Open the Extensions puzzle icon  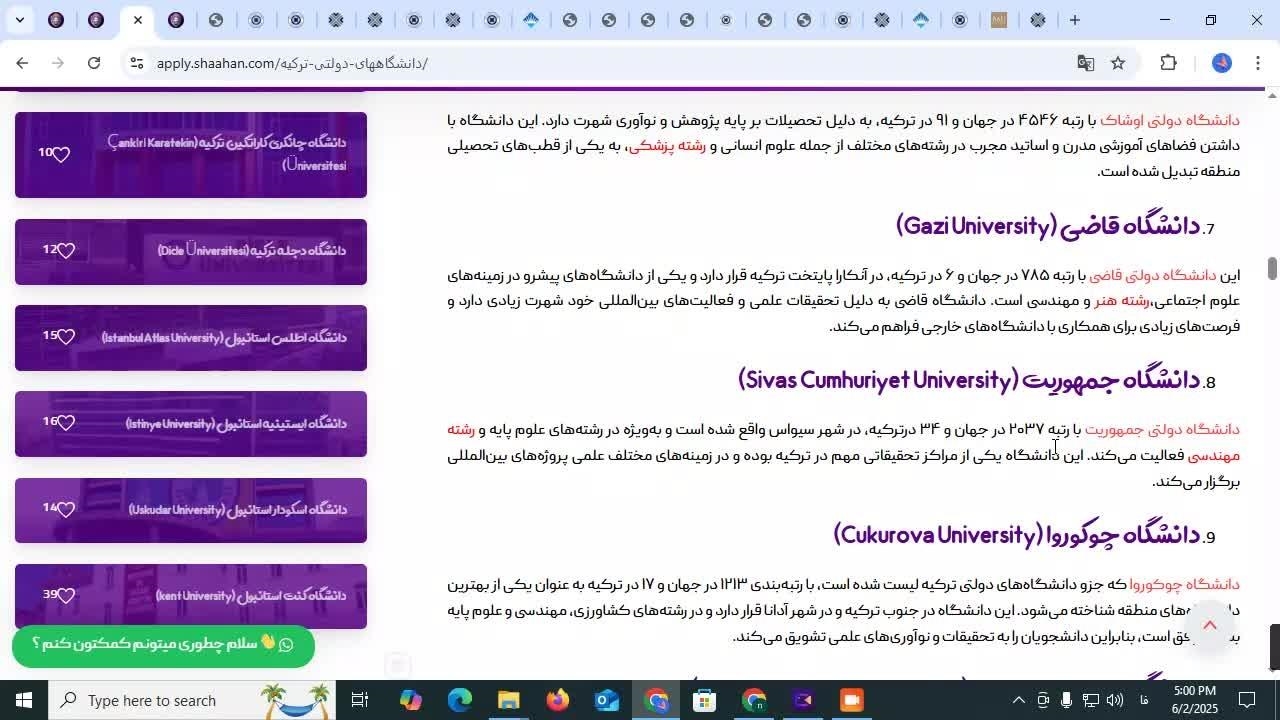(1168, 63)
